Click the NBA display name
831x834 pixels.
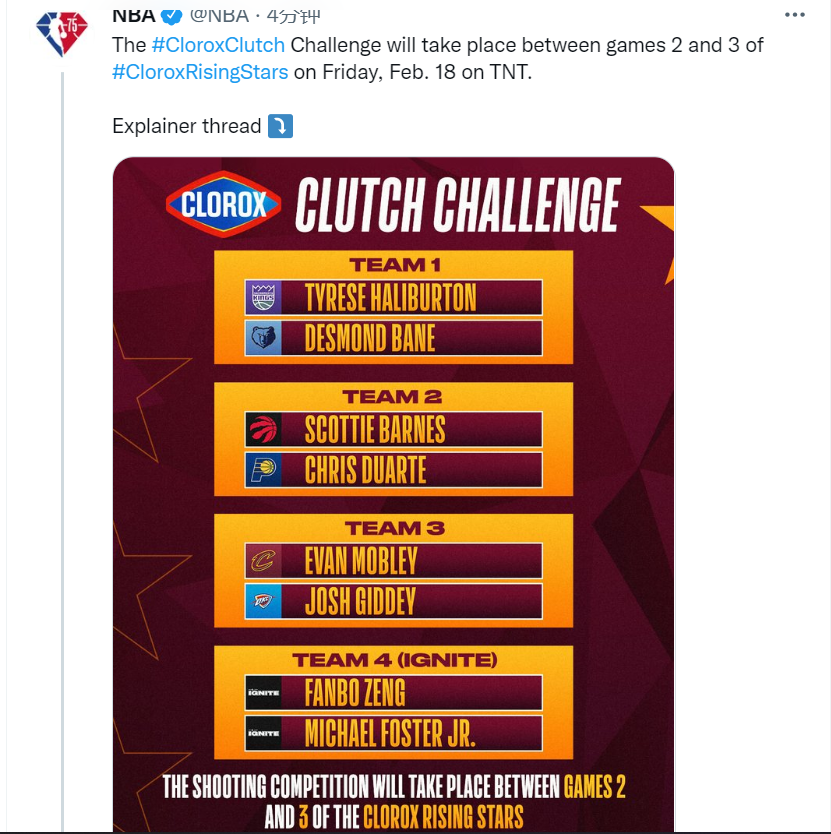click(x=134, y=16)
